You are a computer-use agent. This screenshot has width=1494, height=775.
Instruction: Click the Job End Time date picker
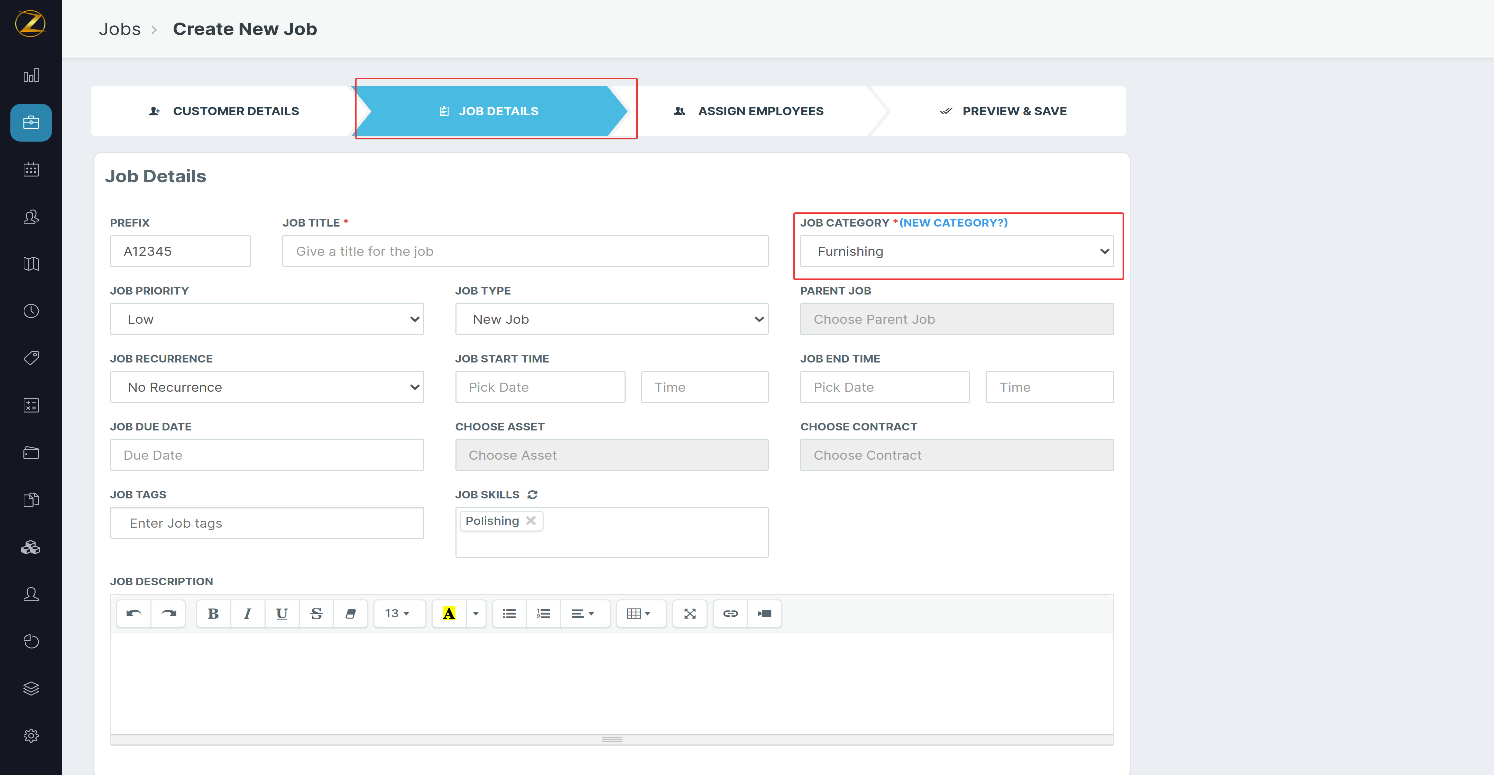tap(885, 387)
